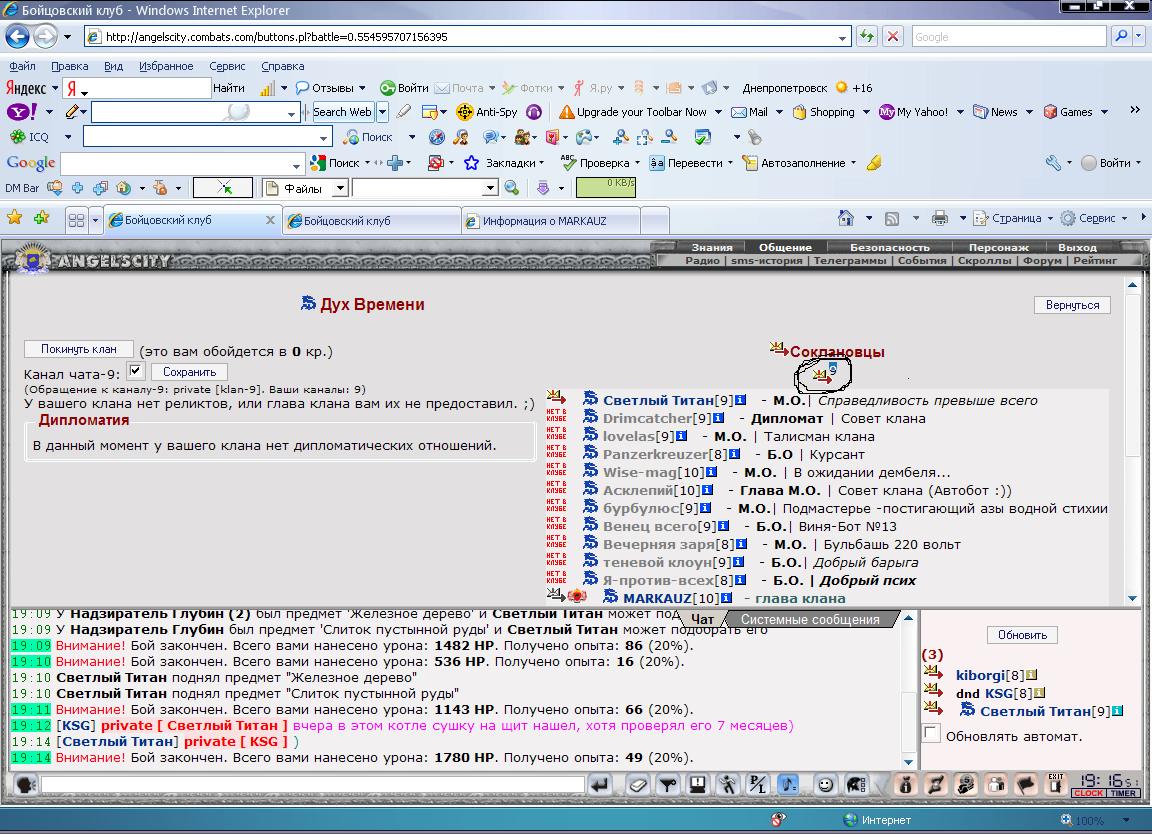Switch to Информация о MARKAUZ tab
The width and height of the screenshot is (1152, 834).
[x=551, y=220]
